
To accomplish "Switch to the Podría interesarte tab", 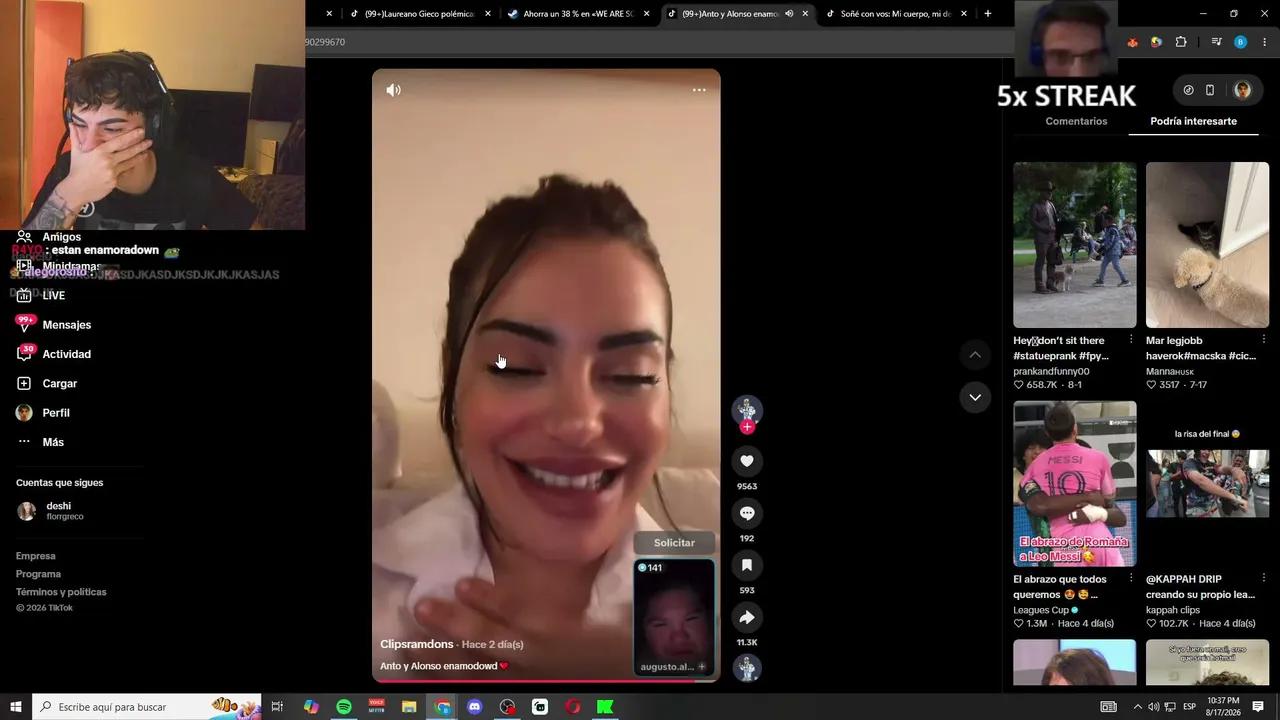I will (x=1193, y=121).
